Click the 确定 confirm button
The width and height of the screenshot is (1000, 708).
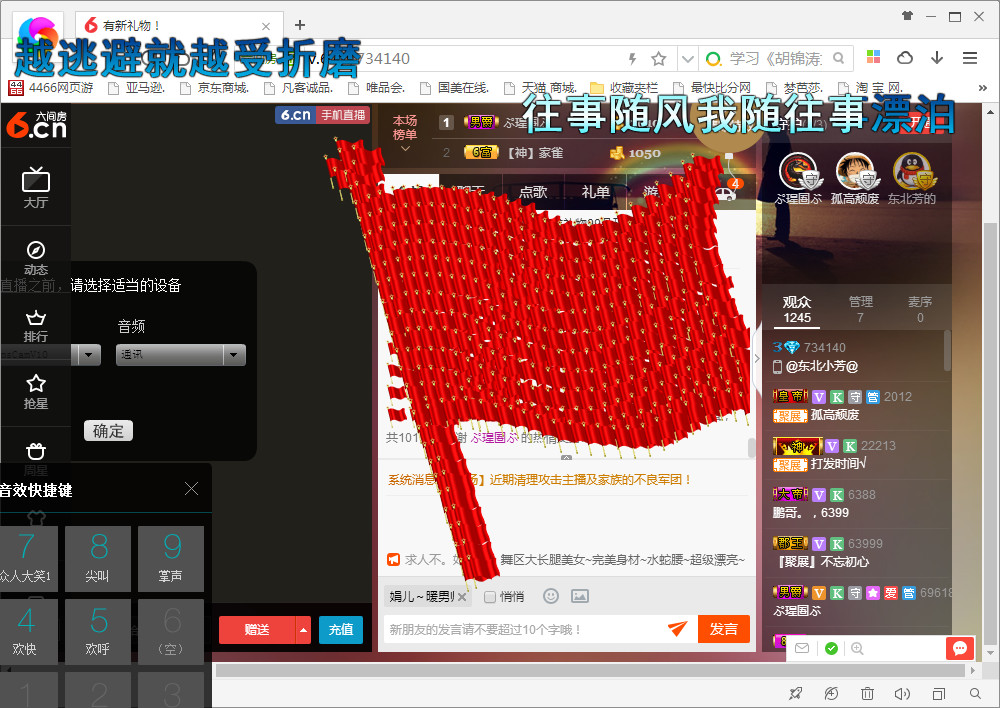click(108, 431)
